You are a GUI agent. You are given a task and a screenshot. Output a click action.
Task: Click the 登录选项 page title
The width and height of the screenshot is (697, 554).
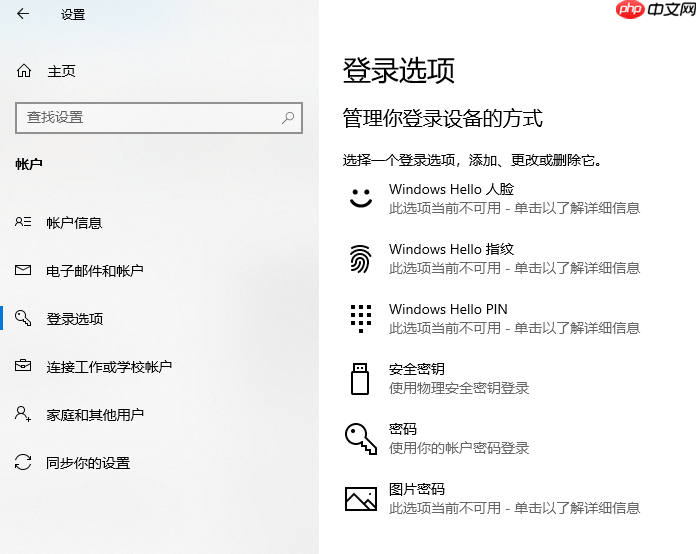click(x=399, y=70)
